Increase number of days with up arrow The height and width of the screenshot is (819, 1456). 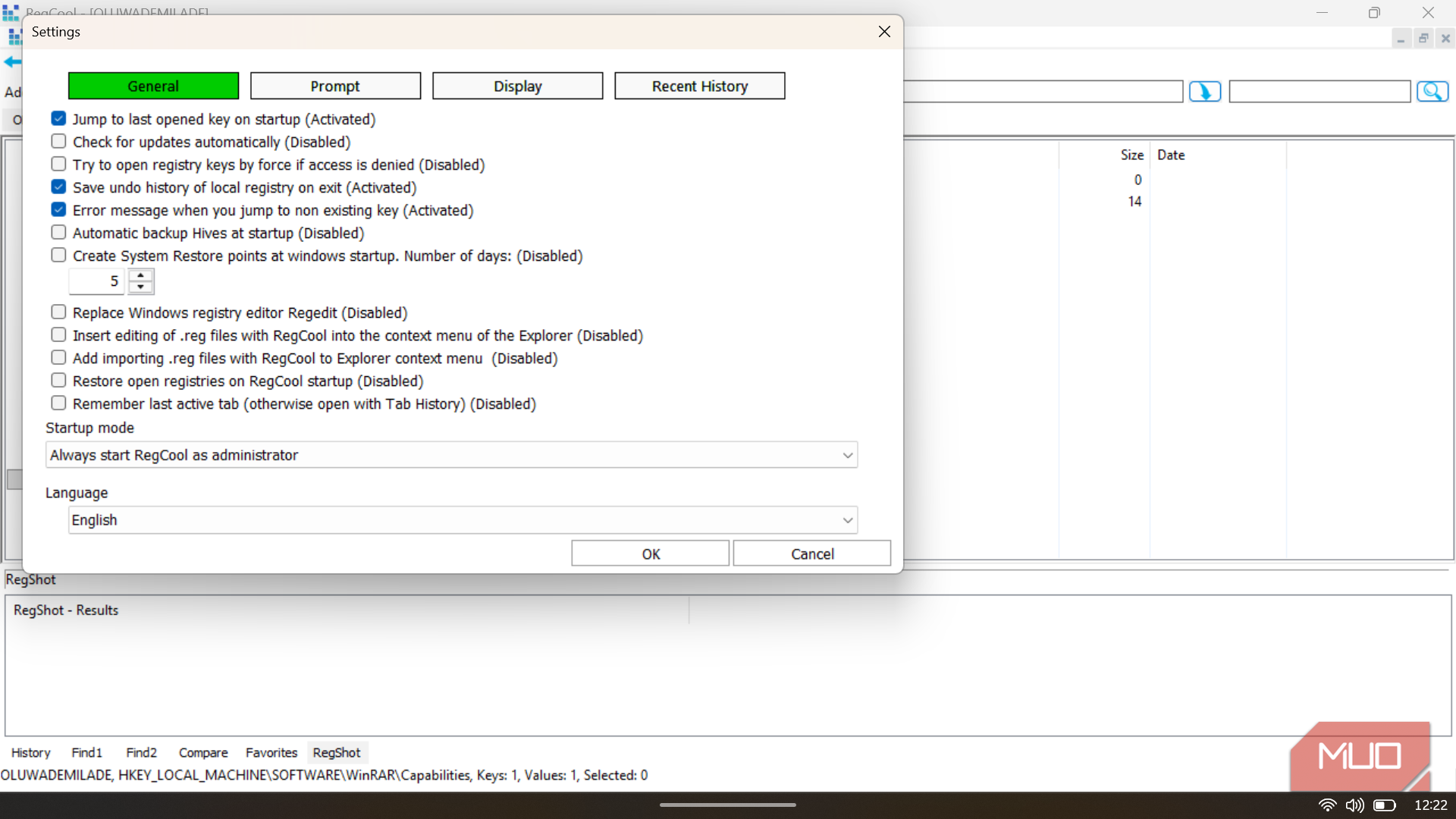coord(140,275)
